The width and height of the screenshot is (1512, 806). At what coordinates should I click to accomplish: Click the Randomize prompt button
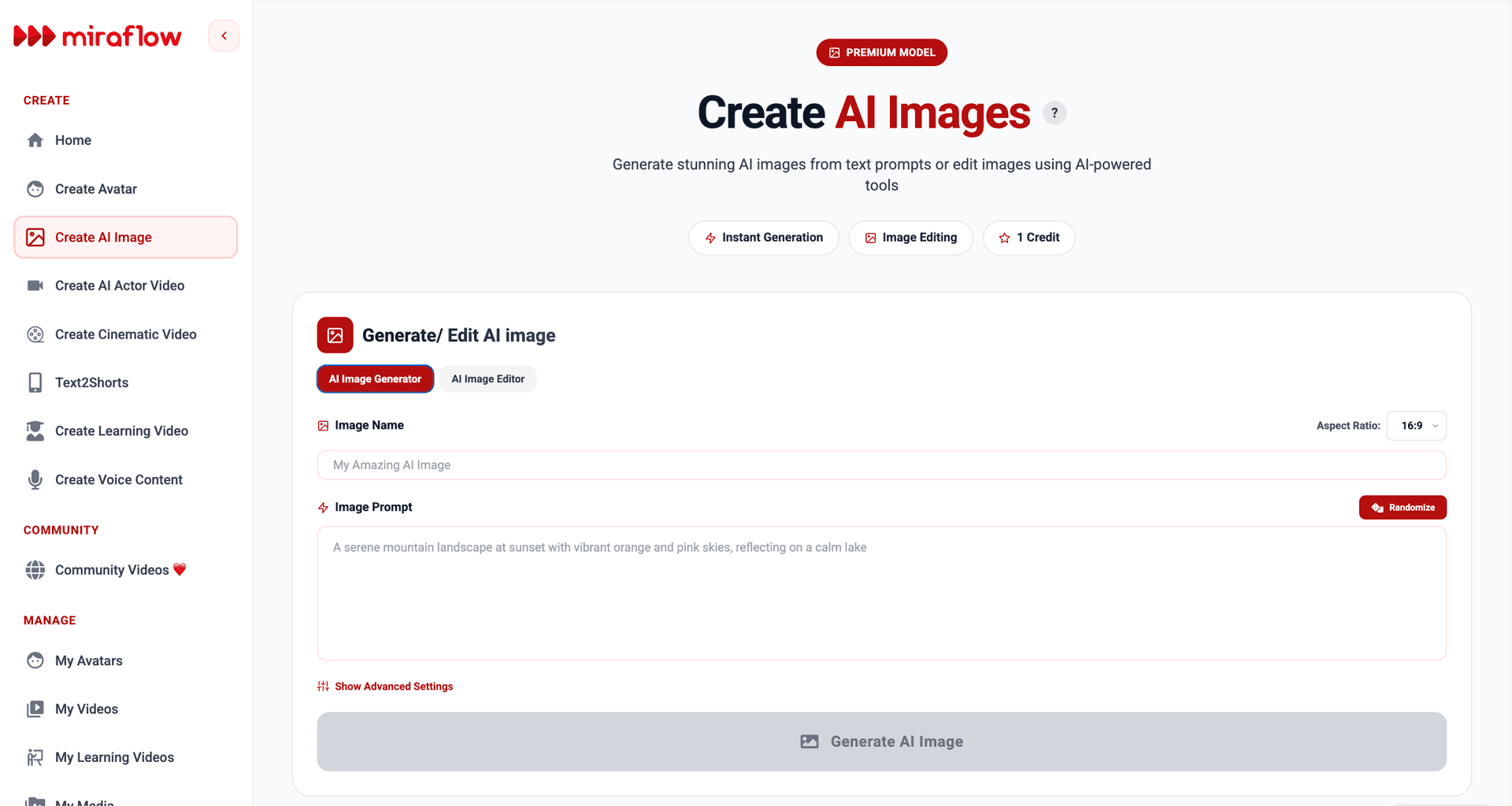pyautogui.click(x=1403, y=507)
